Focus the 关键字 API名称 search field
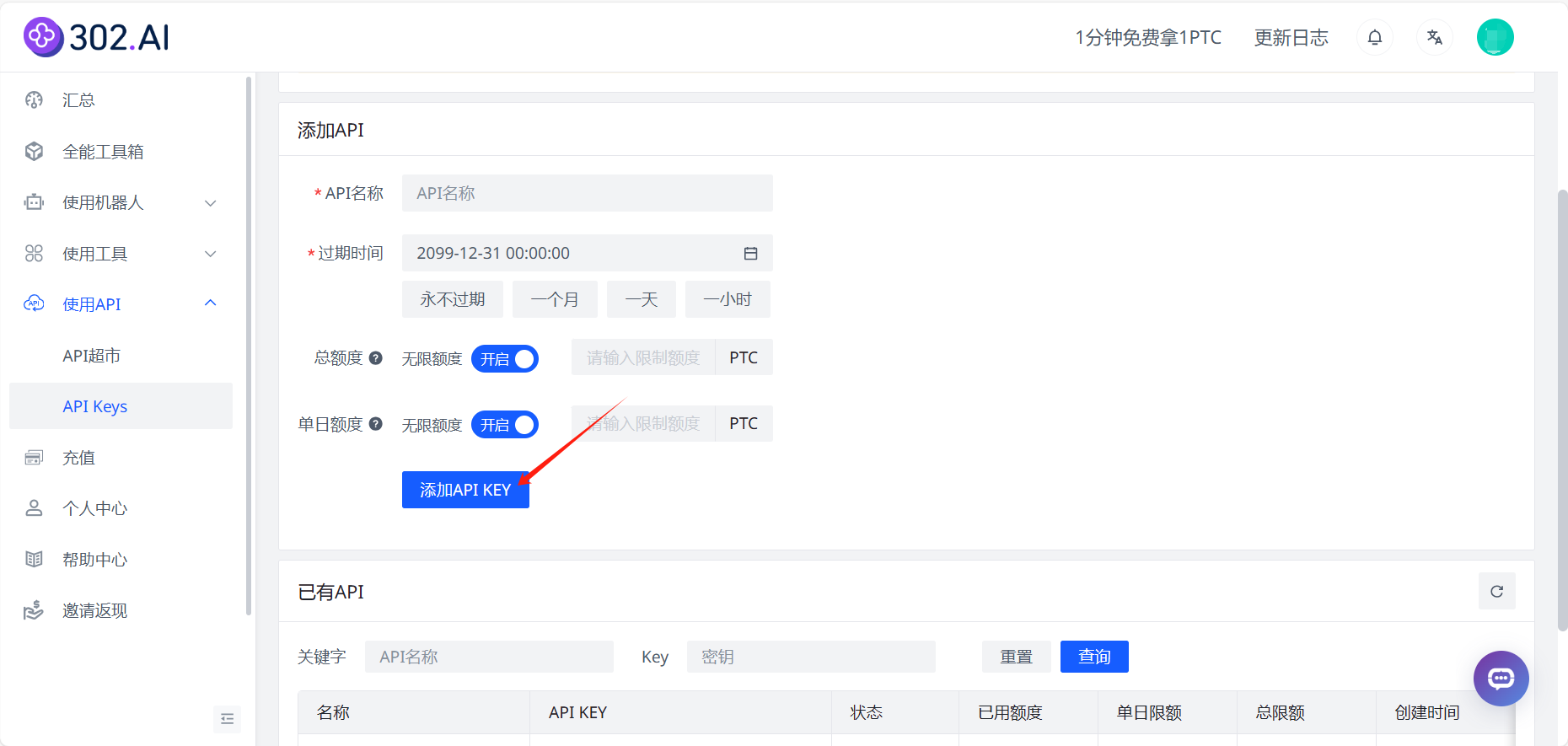 coord(489,657)
